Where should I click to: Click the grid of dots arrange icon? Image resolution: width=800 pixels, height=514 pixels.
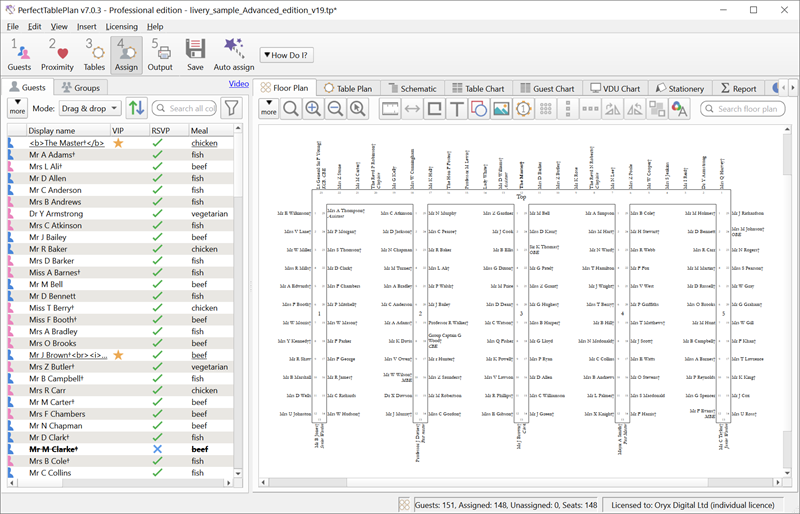546,109
